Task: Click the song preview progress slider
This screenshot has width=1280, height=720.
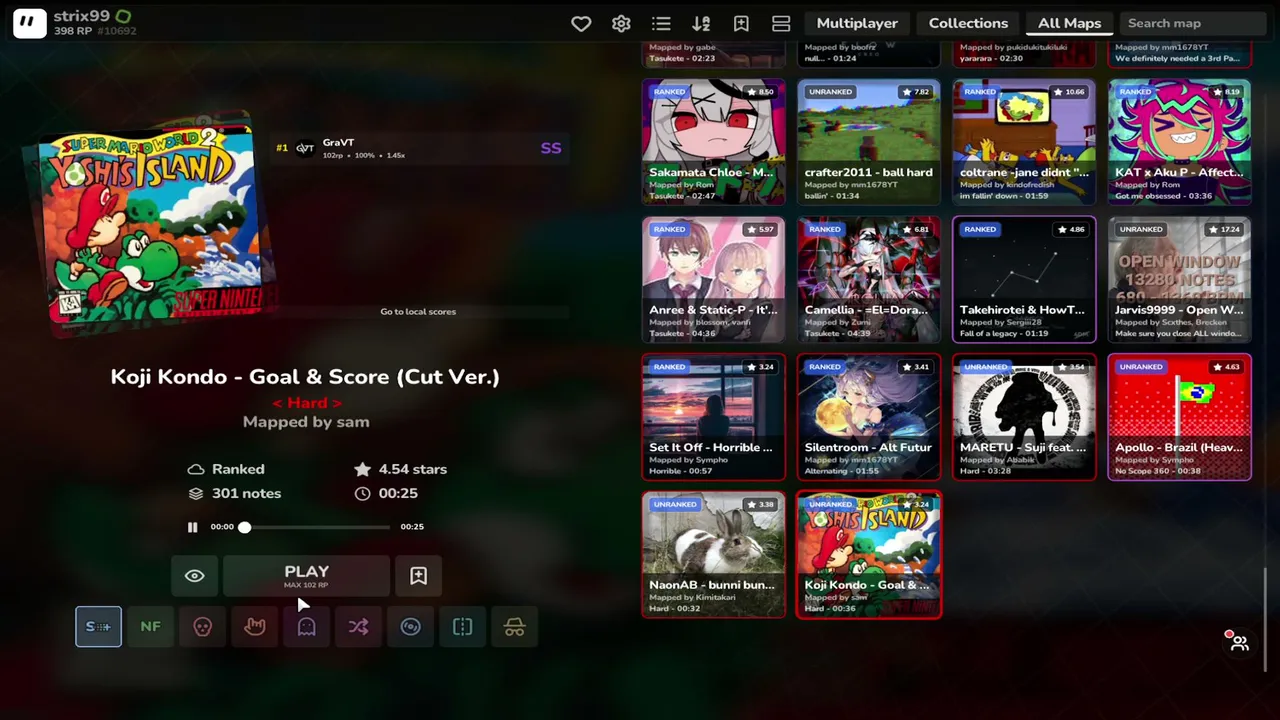Action: 315,527
